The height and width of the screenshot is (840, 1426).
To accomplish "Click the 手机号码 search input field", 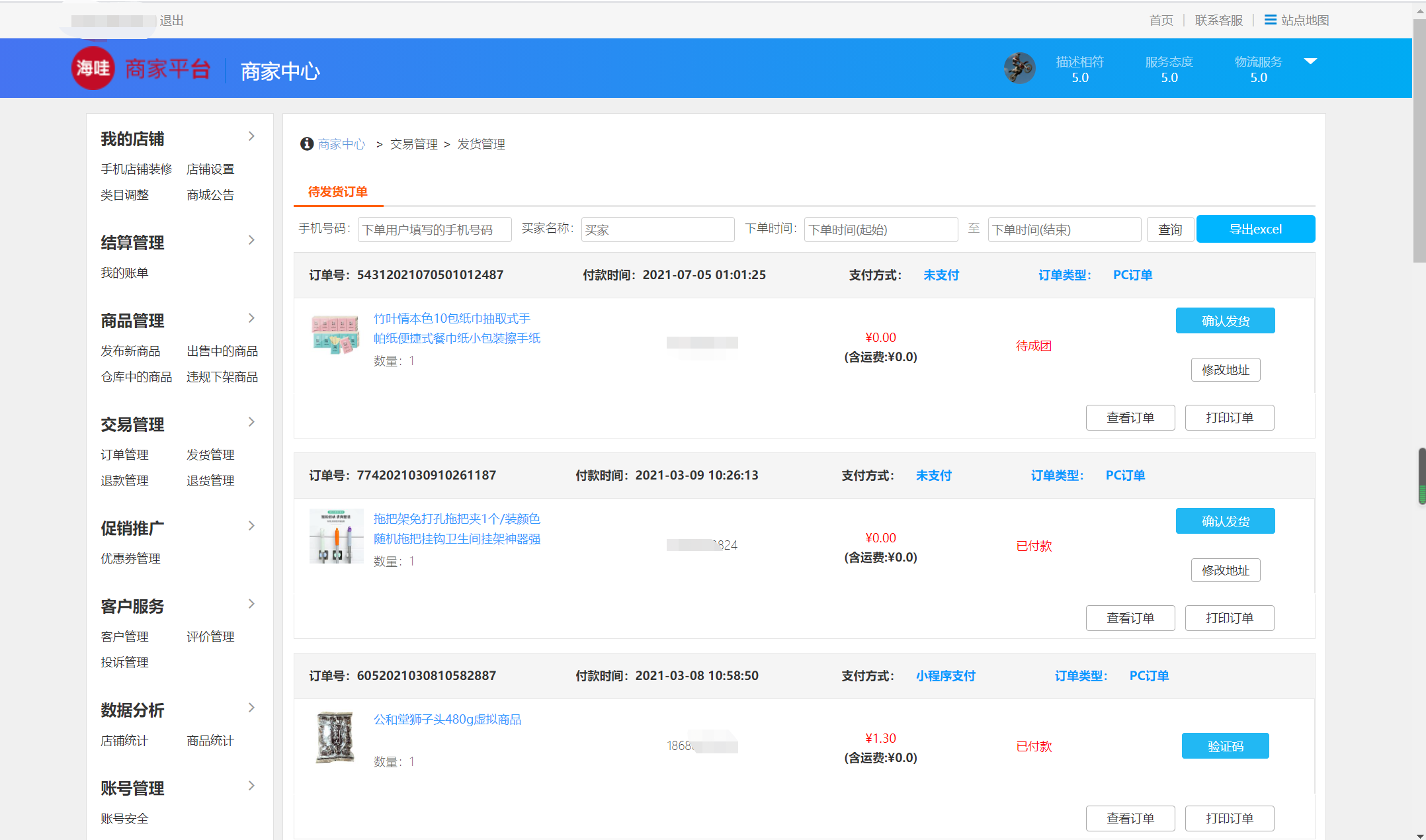I will point(434,230).
